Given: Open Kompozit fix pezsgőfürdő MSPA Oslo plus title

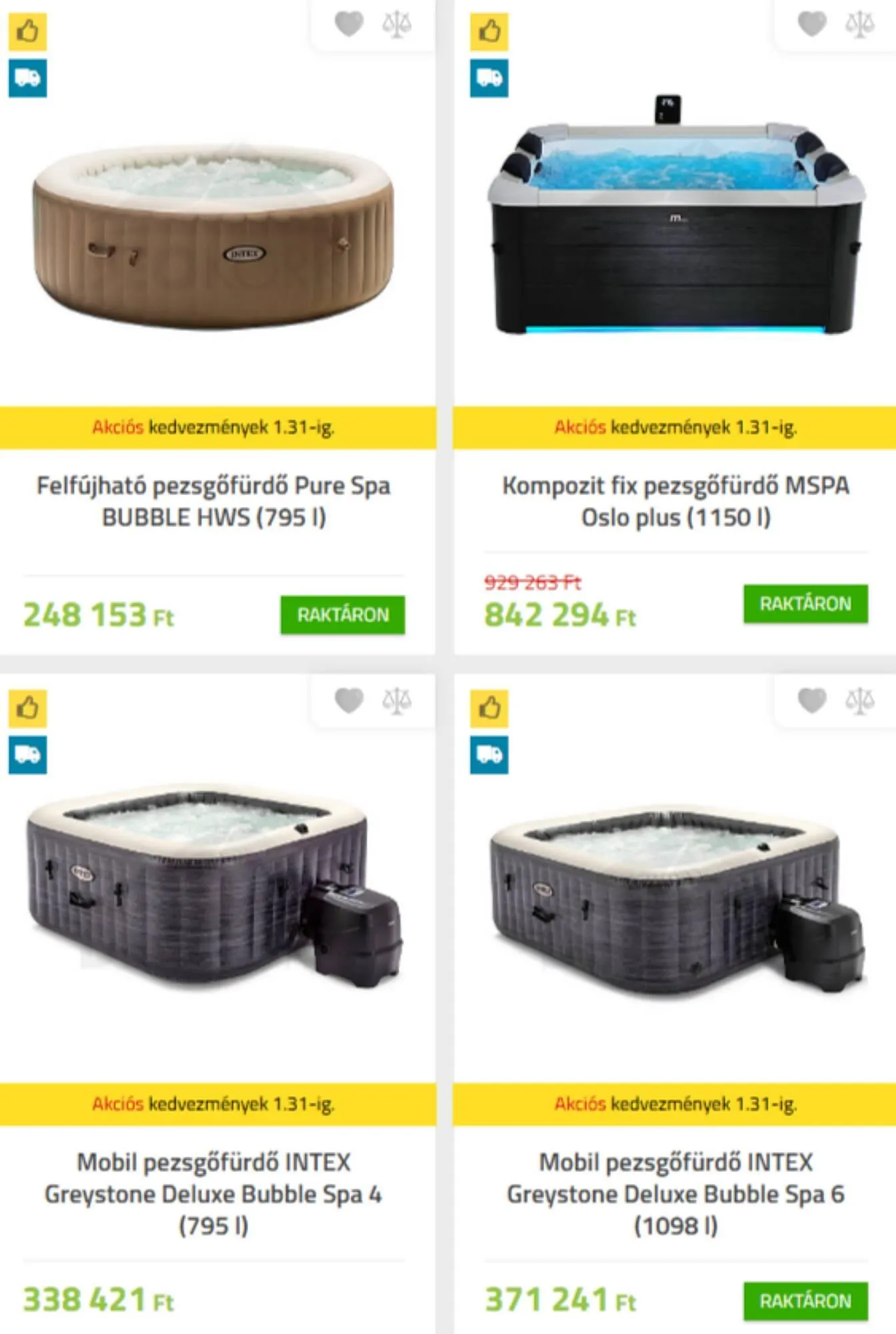Looking at the screenshot, I should coord(676,501).
